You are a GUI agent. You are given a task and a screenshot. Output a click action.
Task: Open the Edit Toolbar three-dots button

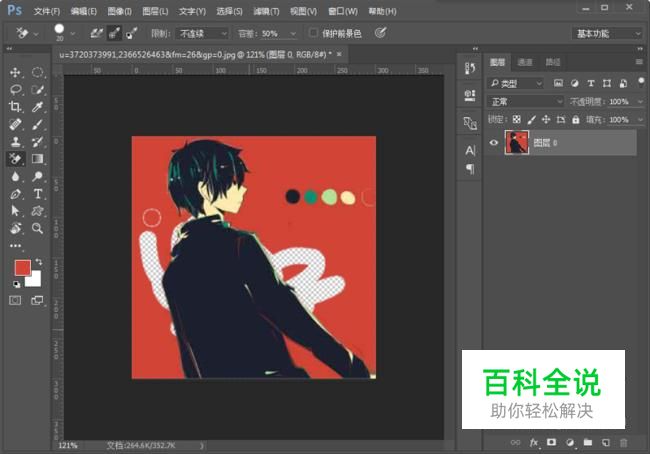(x=15, y=245)
